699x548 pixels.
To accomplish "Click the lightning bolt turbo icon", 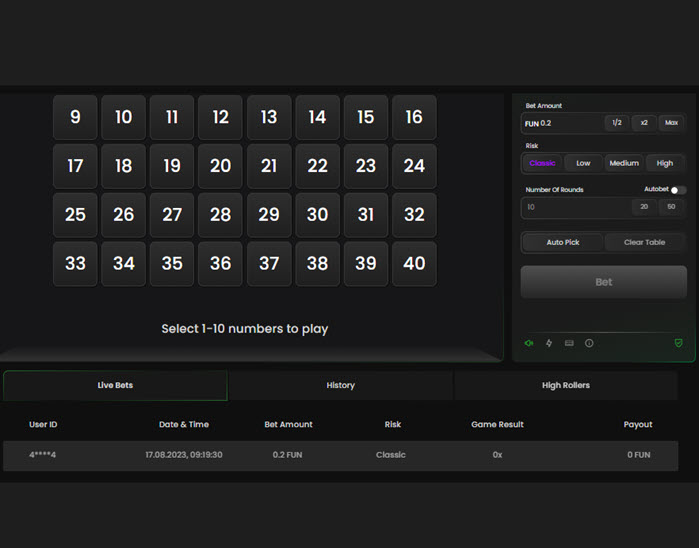I will 549,343.
